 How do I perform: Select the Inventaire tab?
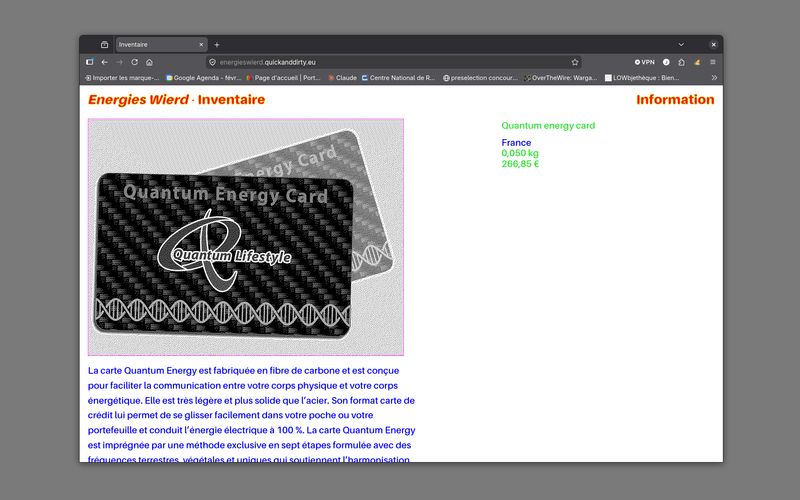[x=155, y=45]
